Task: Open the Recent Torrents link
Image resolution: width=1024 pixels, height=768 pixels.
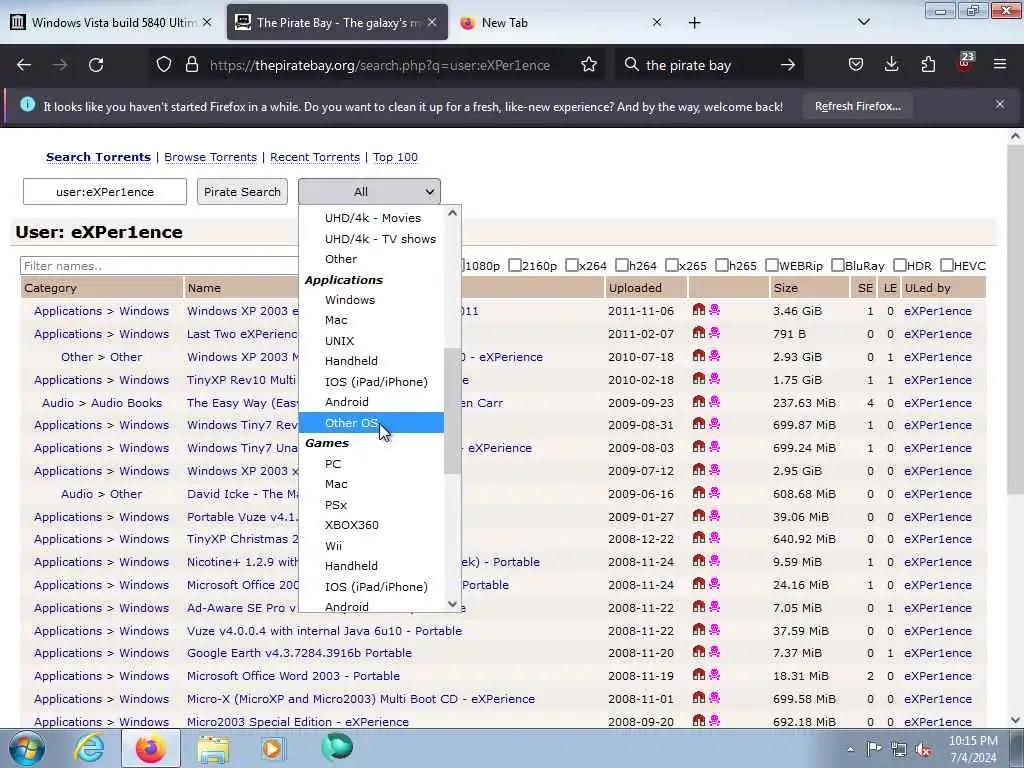Action: tap(315, 157)
